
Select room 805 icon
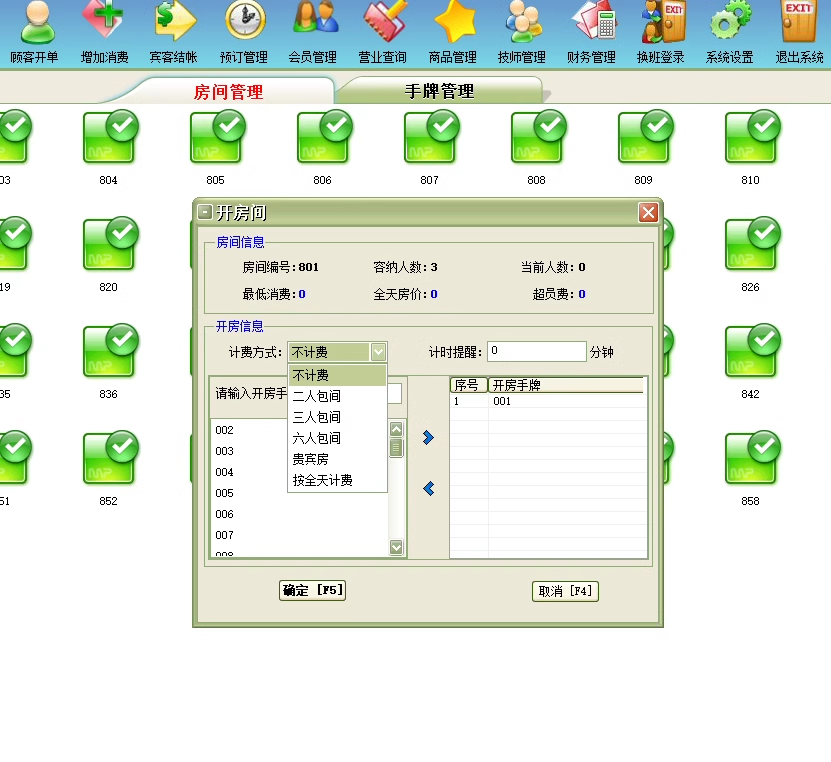point(217,137)
